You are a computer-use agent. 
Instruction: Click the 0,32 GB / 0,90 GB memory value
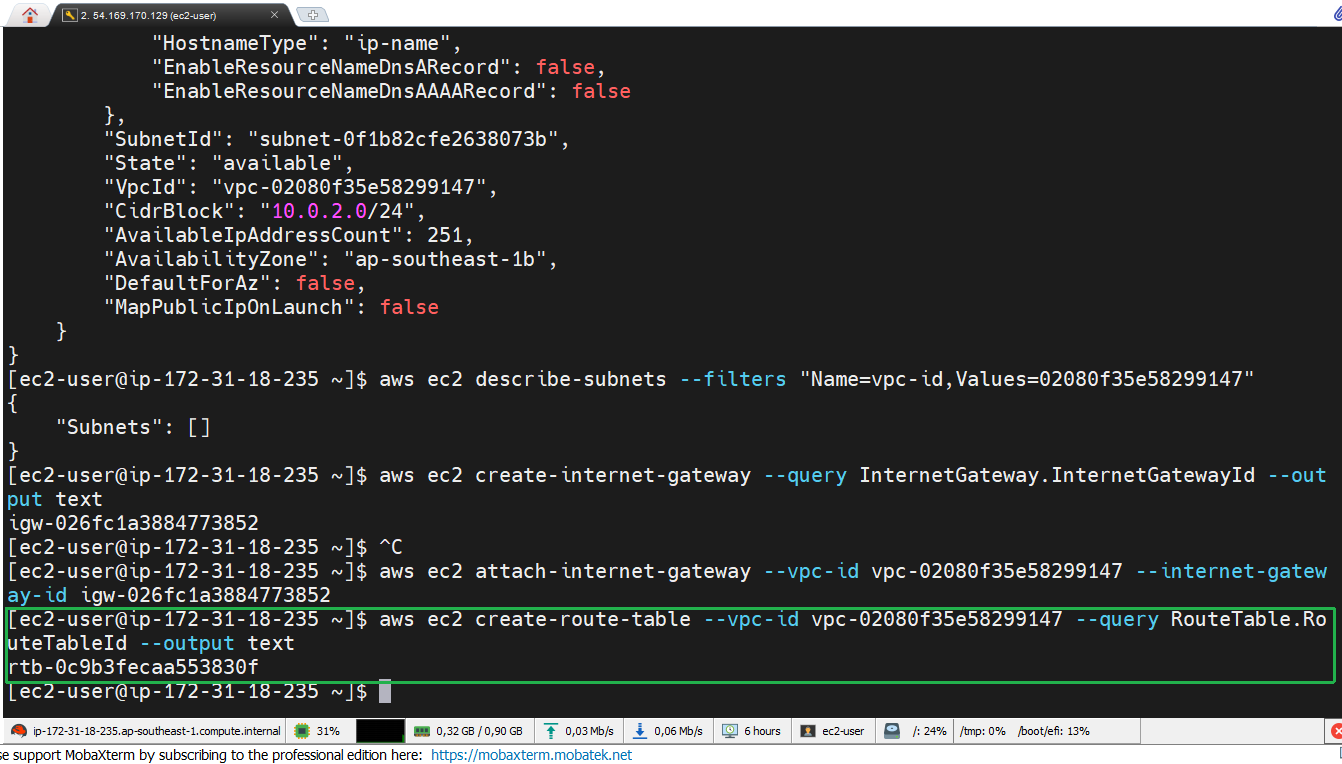(x=480, y=731)
